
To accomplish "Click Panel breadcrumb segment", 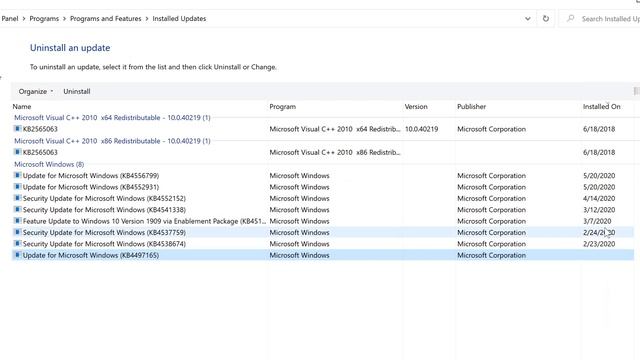I will (9, 19).
